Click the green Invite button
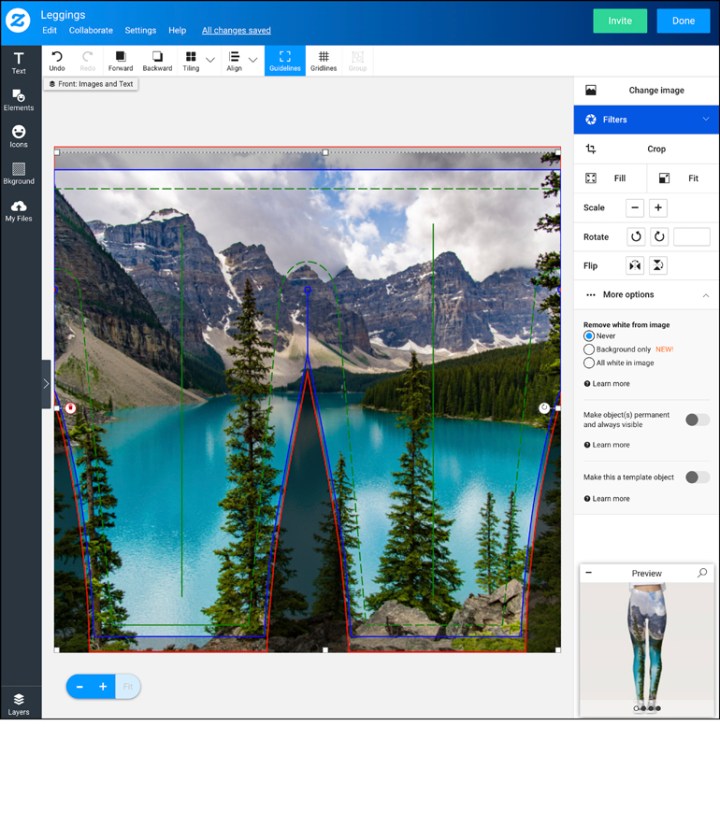Screen dimensions: 720x840 619,21
